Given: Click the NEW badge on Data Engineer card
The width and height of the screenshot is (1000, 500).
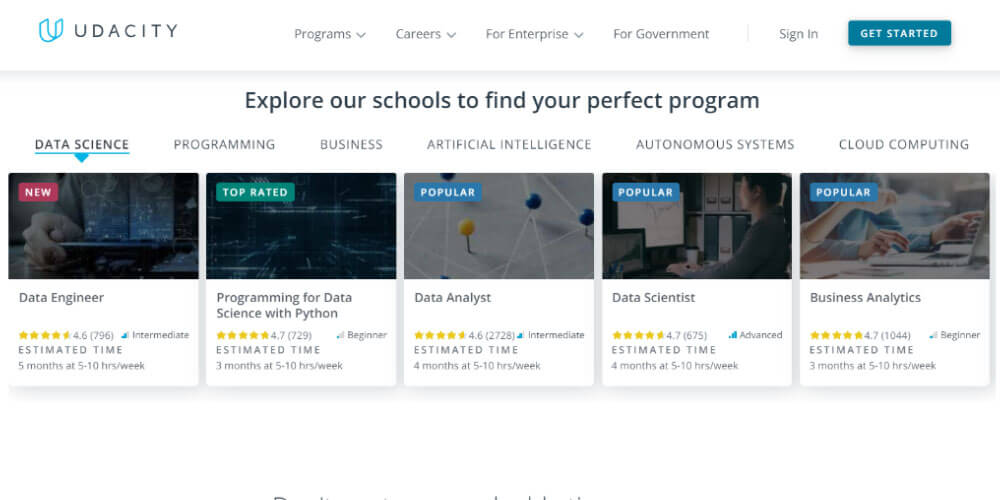Looking at the screenshot, I should (38, 192).
